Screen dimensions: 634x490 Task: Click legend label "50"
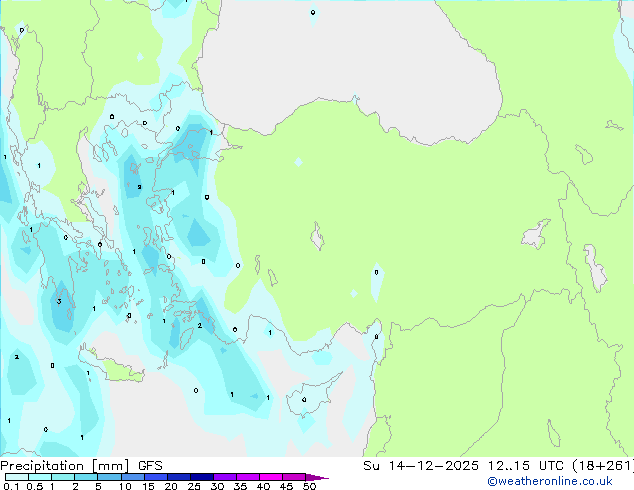309,486
